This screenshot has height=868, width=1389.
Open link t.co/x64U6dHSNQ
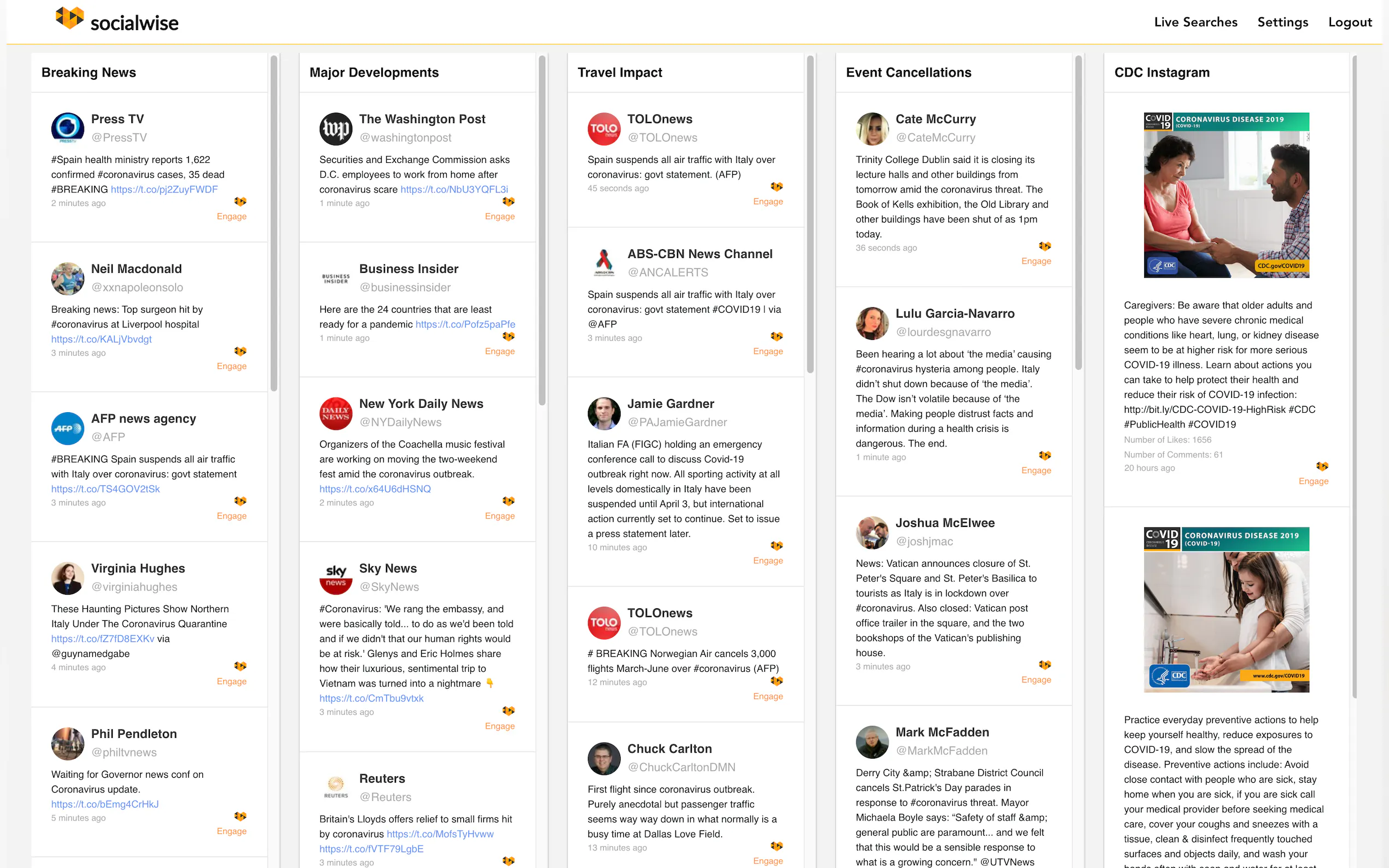(x=375, y=489)
